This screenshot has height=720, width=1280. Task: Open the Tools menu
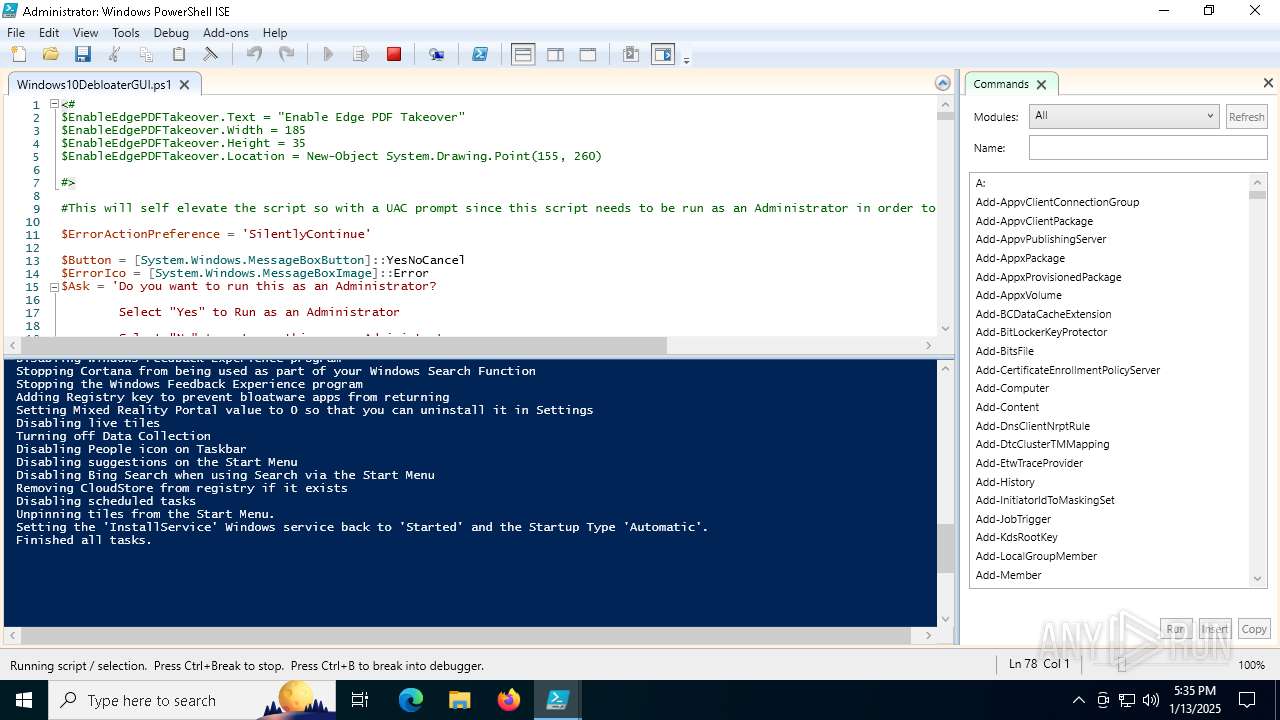coord(125,32)
